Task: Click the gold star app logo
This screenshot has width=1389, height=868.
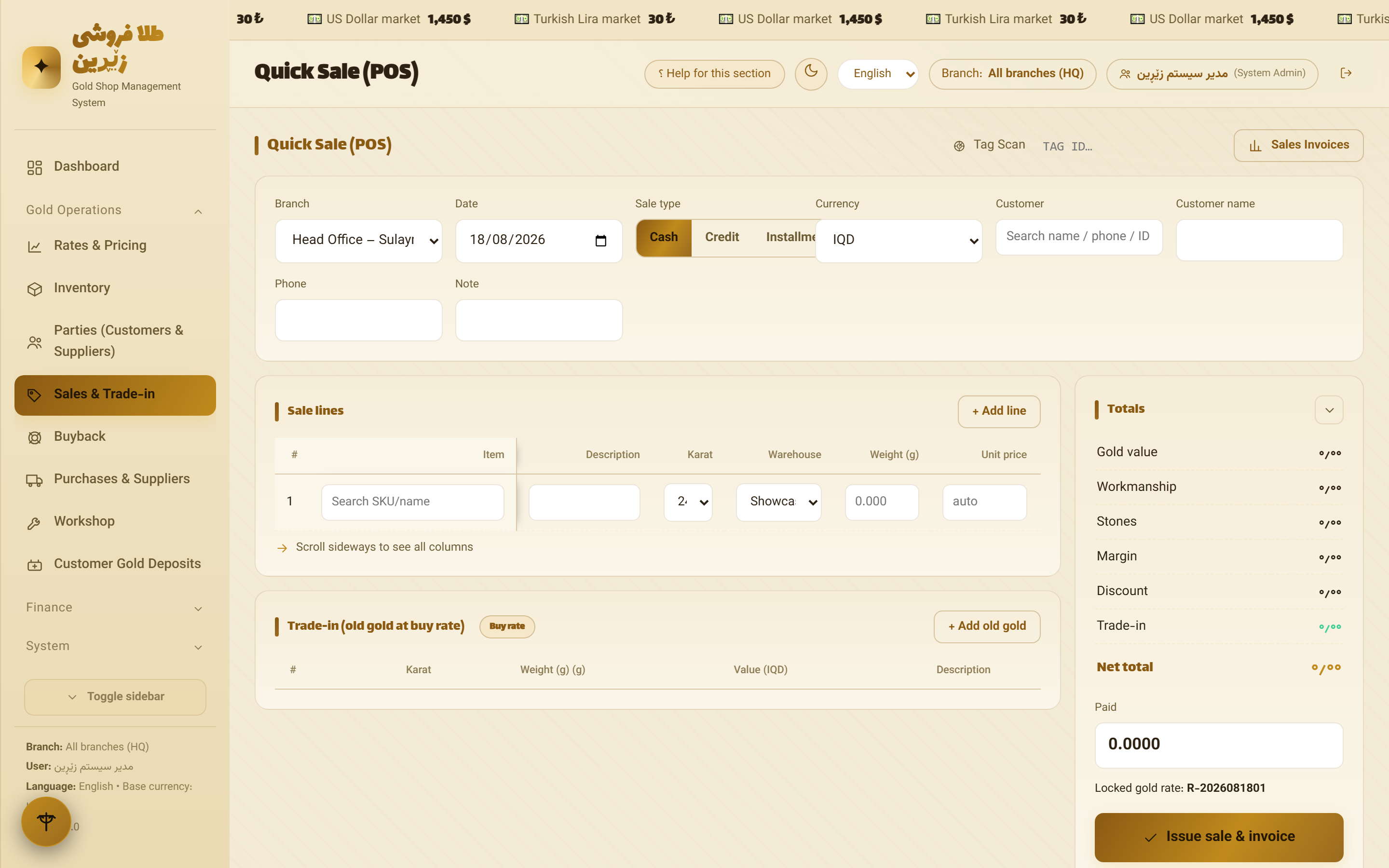Action: tap(41, 67)
